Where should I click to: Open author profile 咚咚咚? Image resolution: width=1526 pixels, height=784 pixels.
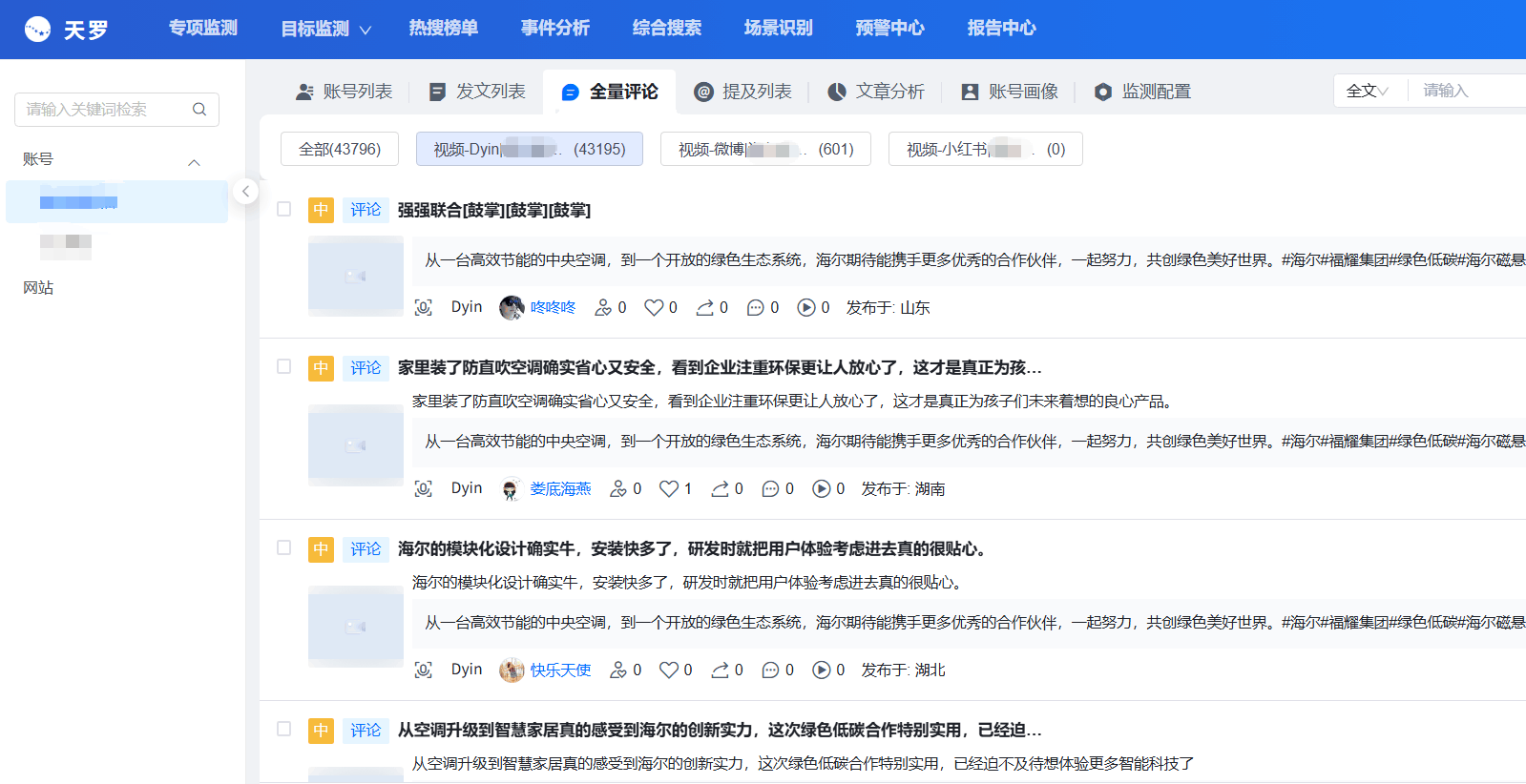(x=554, y=307)
